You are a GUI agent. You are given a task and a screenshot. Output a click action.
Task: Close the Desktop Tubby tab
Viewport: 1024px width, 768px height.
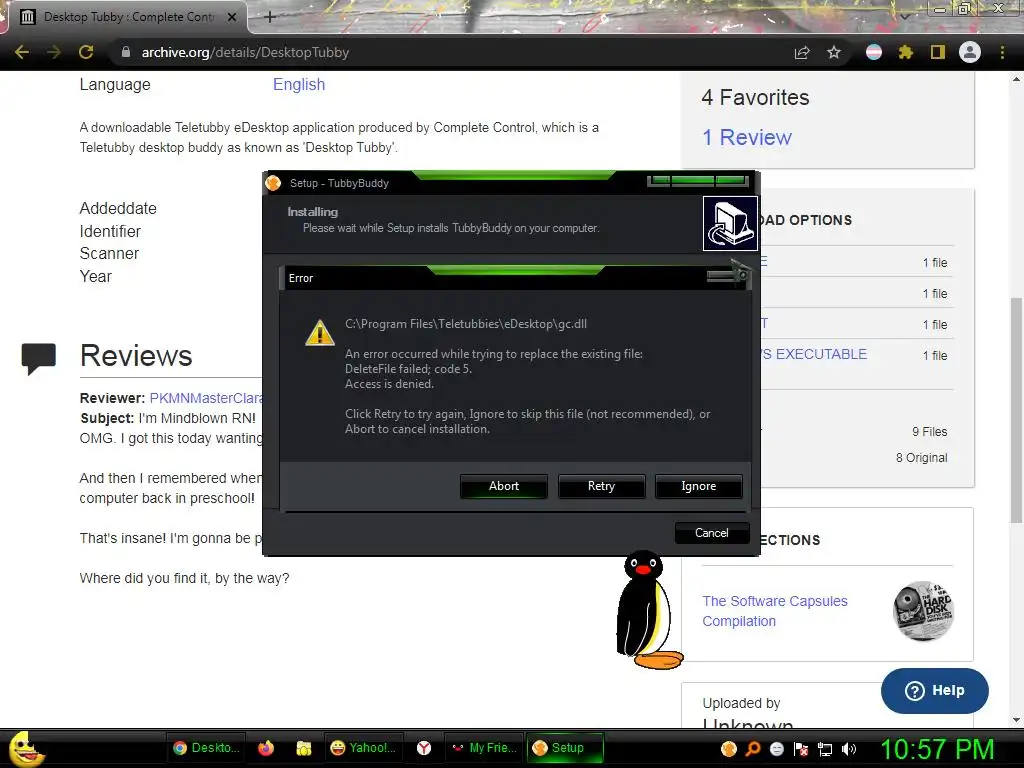click(232, 17)
